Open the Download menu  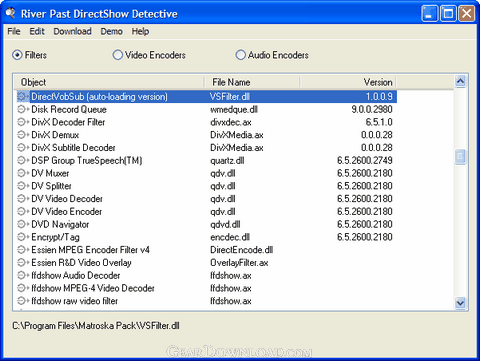[72, 31]
